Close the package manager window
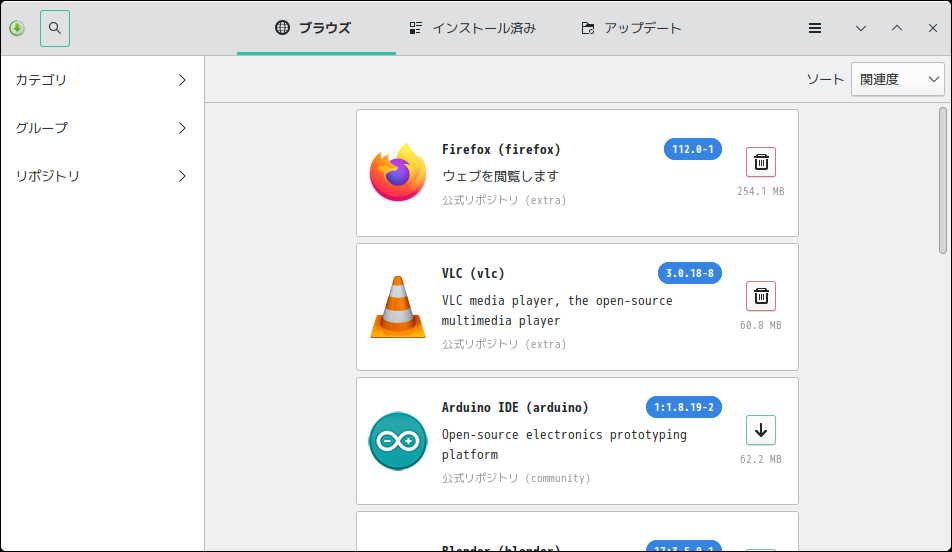 933,28
